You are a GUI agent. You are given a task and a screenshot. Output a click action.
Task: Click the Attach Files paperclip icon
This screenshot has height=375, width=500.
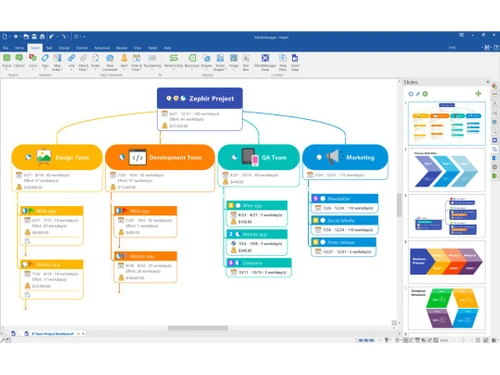pos(83,58)
